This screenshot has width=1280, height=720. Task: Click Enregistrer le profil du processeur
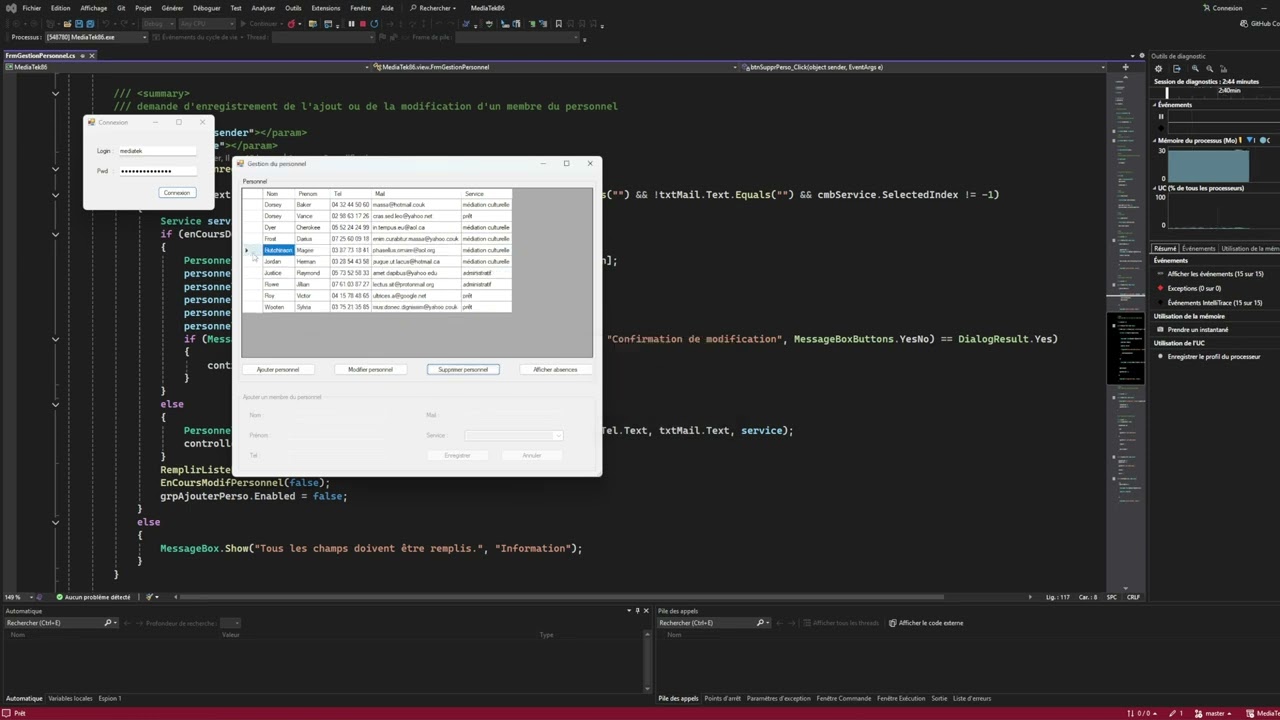click(x=1214, y=357)
